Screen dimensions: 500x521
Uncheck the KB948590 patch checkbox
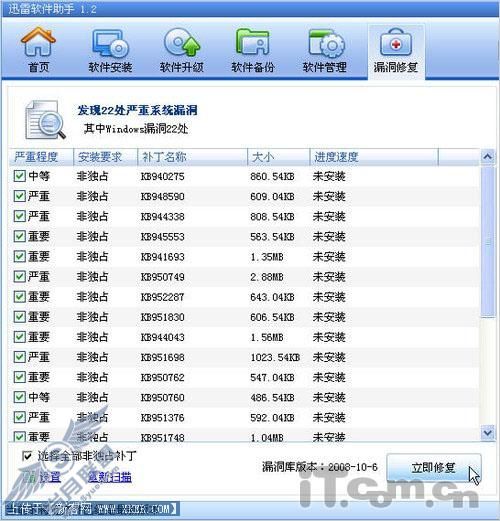point(20,196)
